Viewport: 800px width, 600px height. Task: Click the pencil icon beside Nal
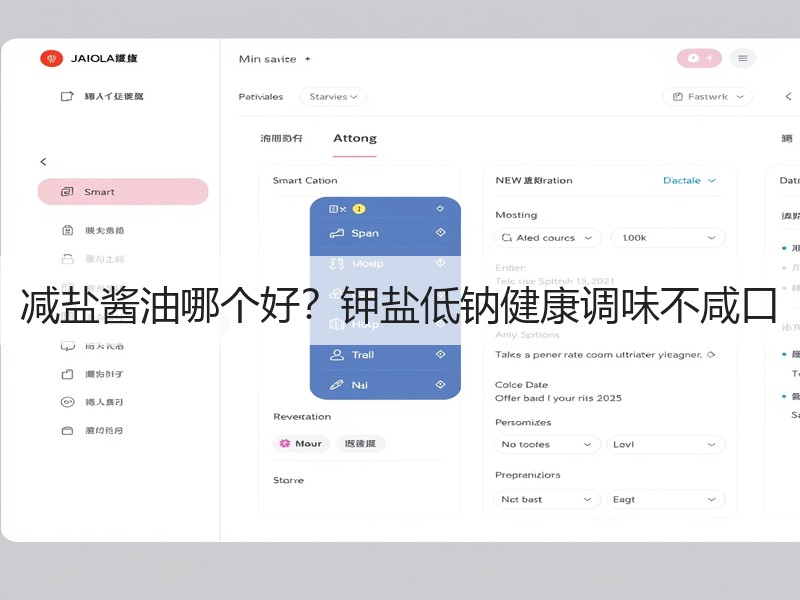(337, 385)
